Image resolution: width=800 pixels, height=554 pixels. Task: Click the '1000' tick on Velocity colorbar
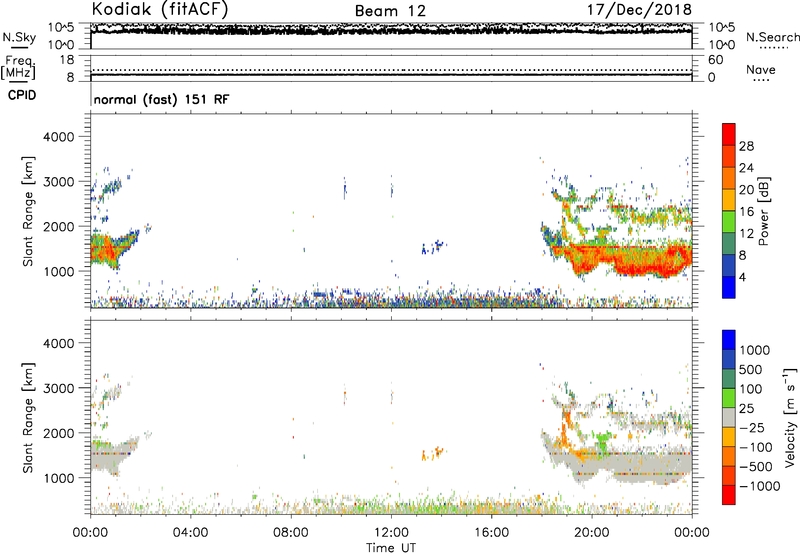[x=755, y=350]
